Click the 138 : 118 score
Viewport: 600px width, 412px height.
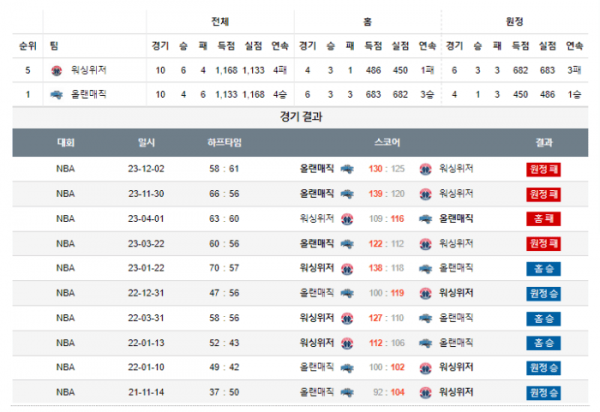pos(386,268)
